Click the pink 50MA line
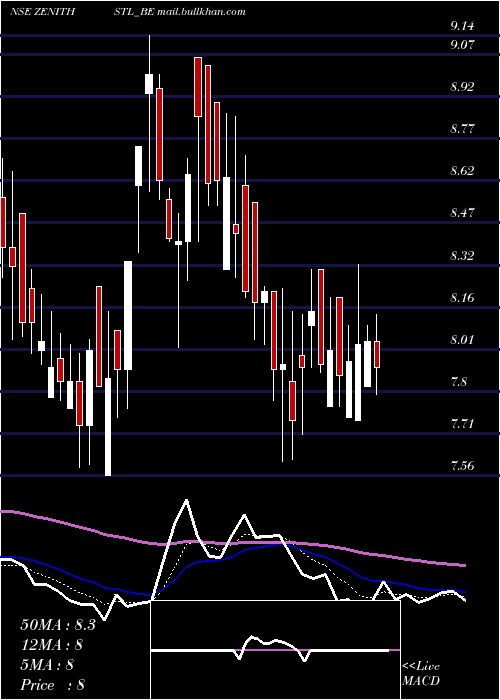Image resolution: width=500 pixels, height=700 pixels. tap(232, 542)
